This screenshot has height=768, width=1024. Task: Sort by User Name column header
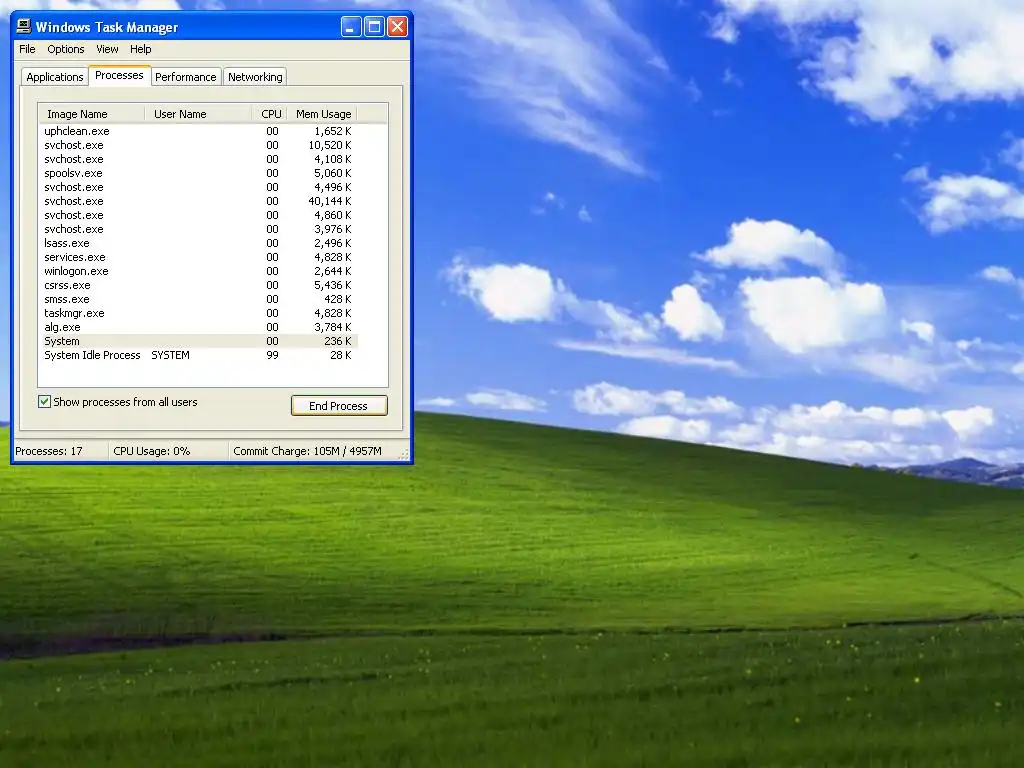pyautogui.click(x=198, y=114)
